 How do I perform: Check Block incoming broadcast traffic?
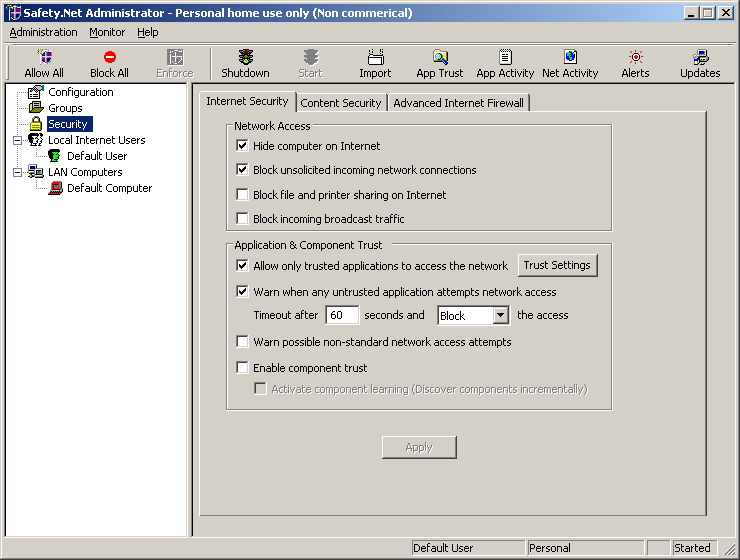242,218
